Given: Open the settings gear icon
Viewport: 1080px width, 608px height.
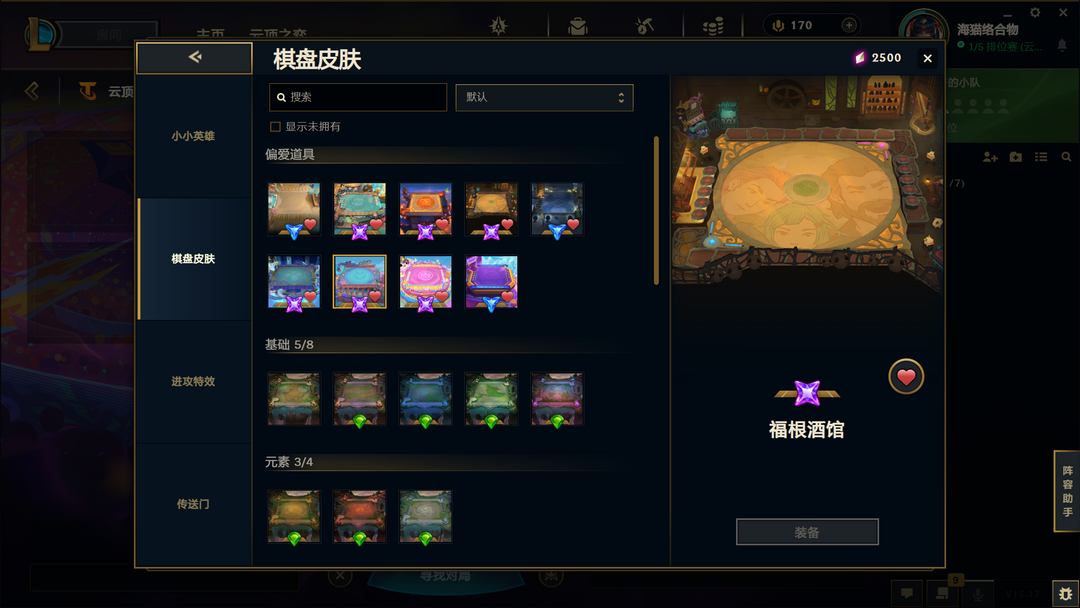Looking at the screenshot, I should (x=1035, y=12).
